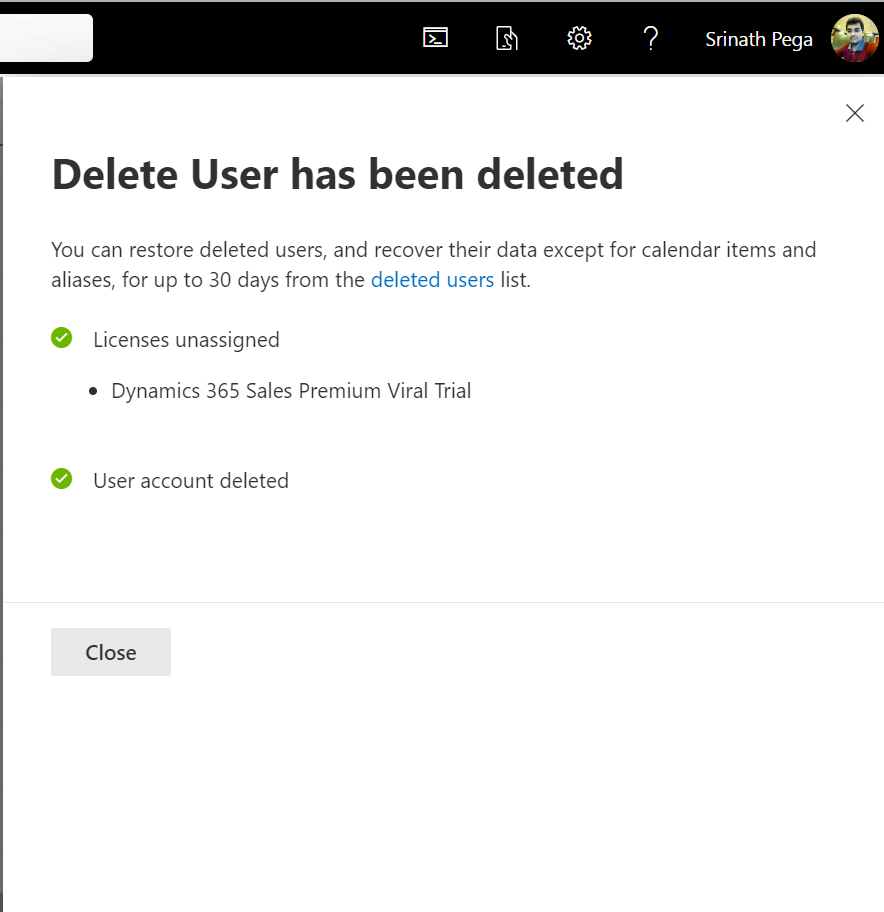
Task: Focus the search box in the header
Action: pos(46,38)
